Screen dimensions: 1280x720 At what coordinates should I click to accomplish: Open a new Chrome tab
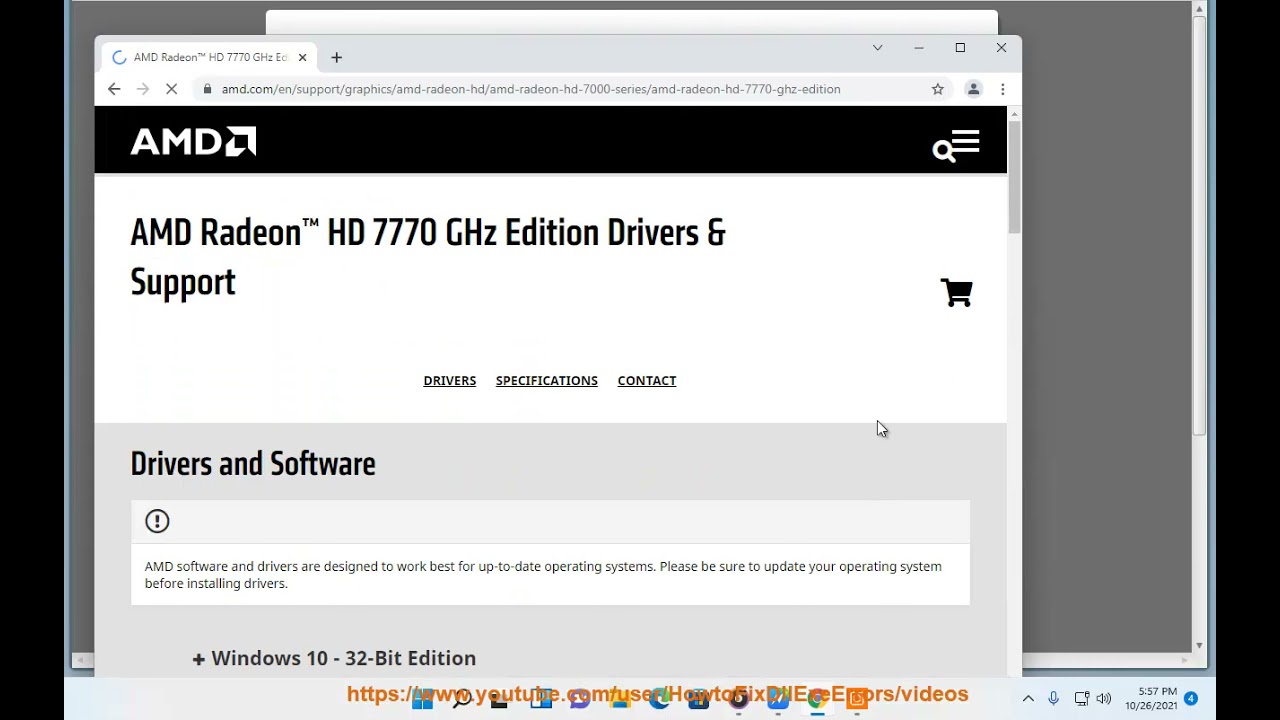[x=337, y=57]
